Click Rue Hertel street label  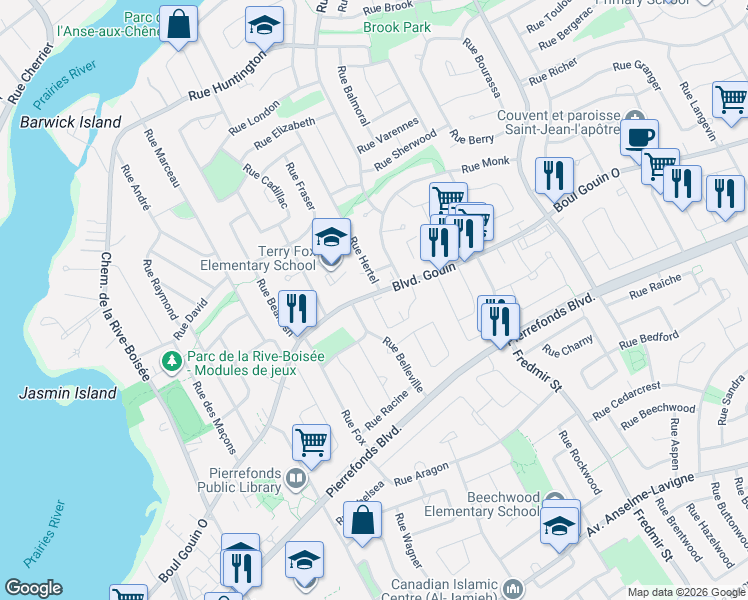pyautogui.click(x=365, y=259)
